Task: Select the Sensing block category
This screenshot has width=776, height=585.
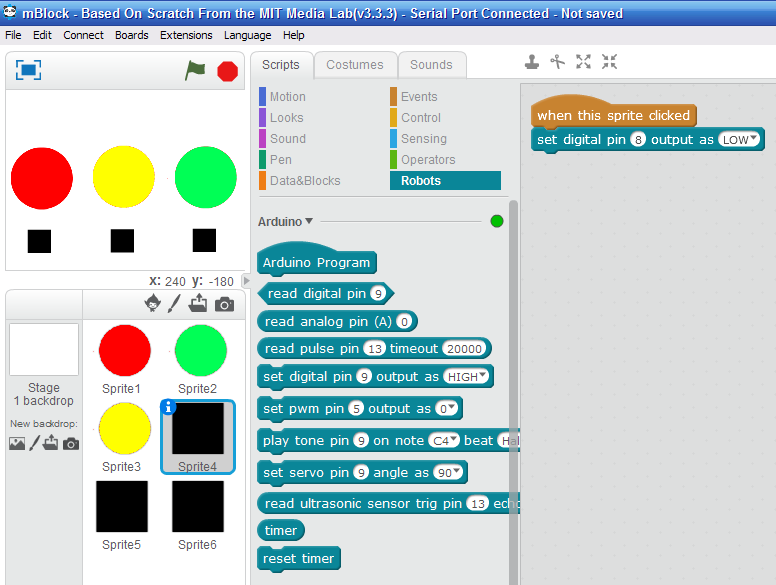Action: (x=418, y=139)
